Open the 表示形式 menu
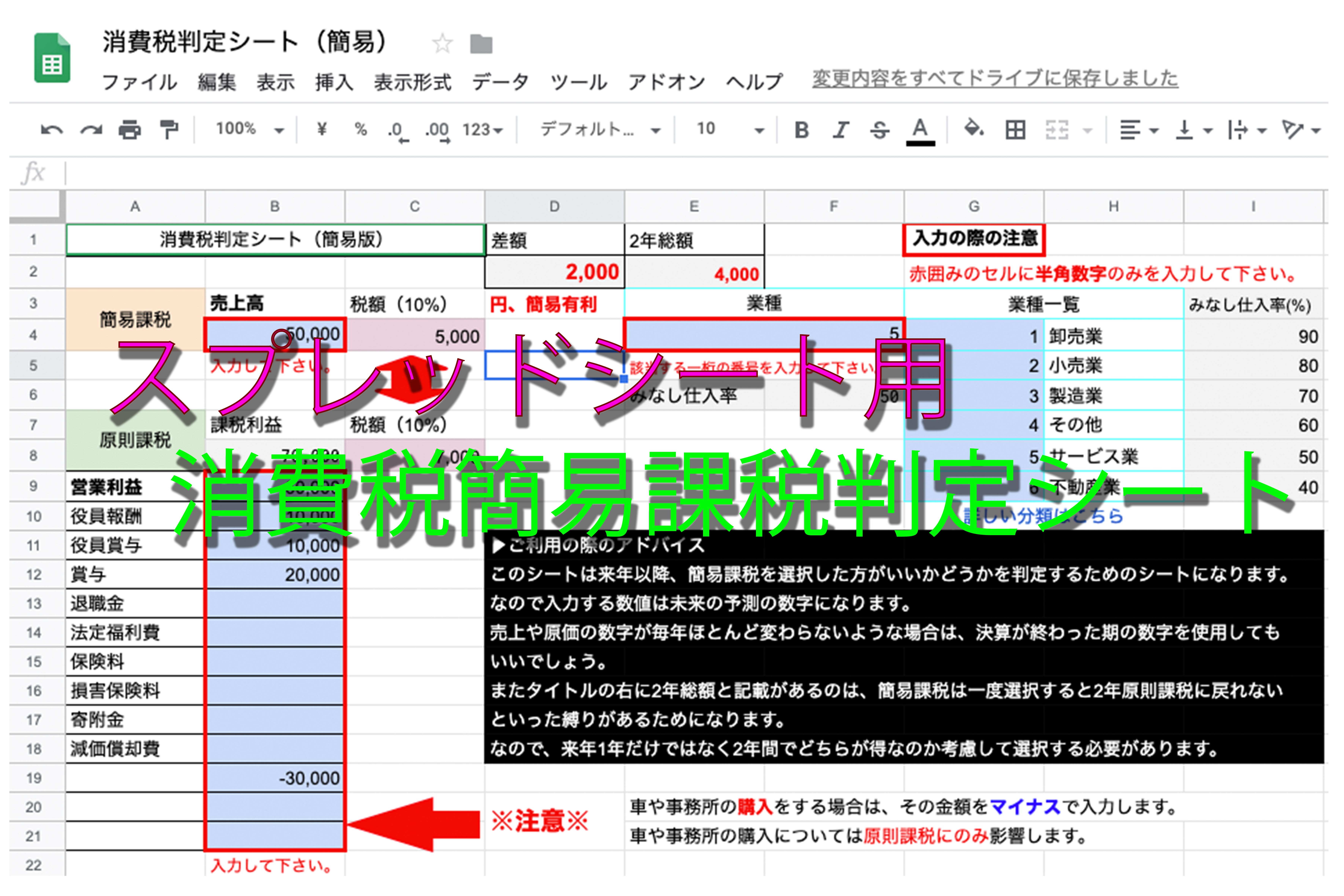This screenshot has width=1344, height=896. pos(413,82)
